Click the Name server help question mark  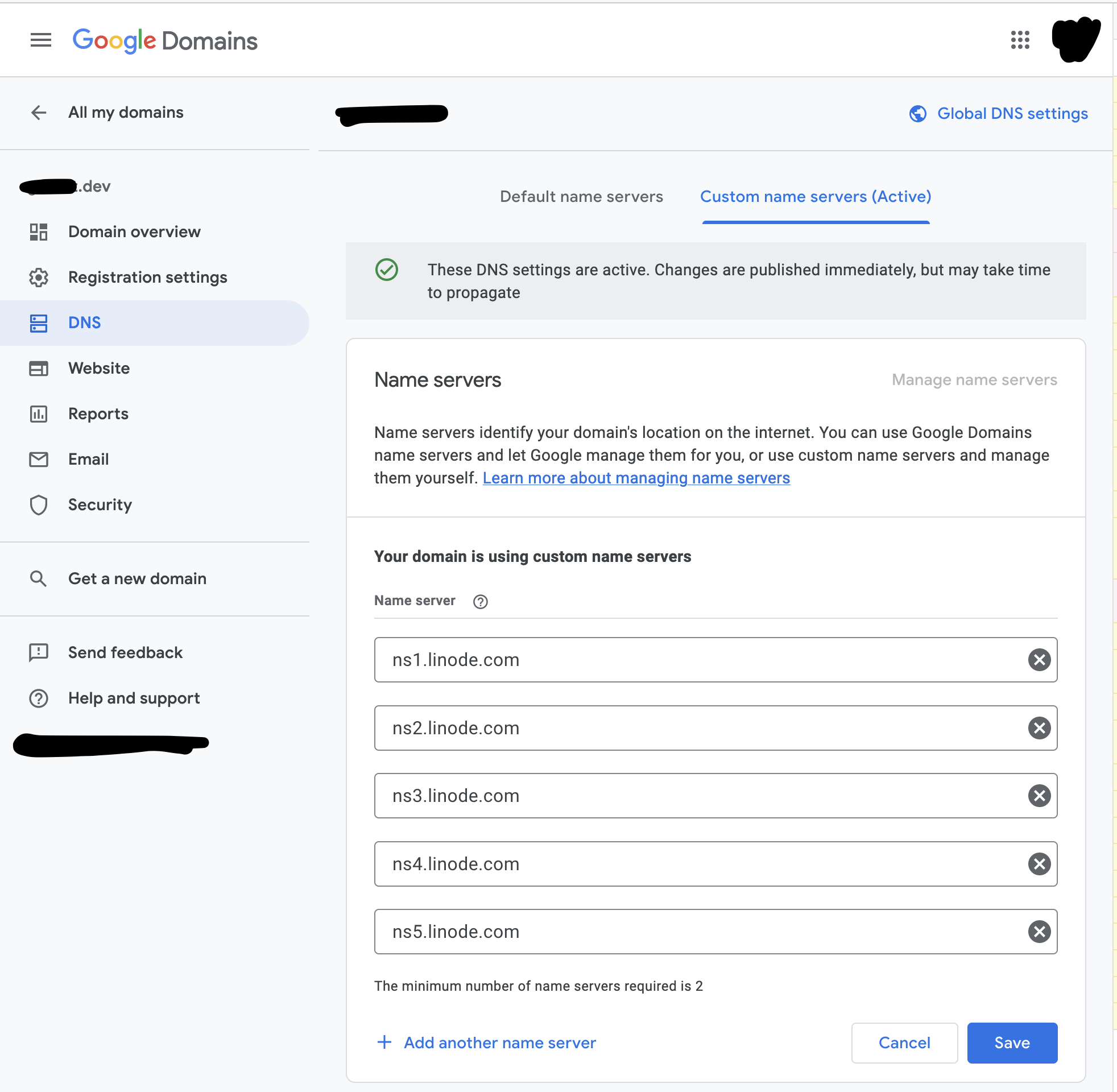click(481, 601)
